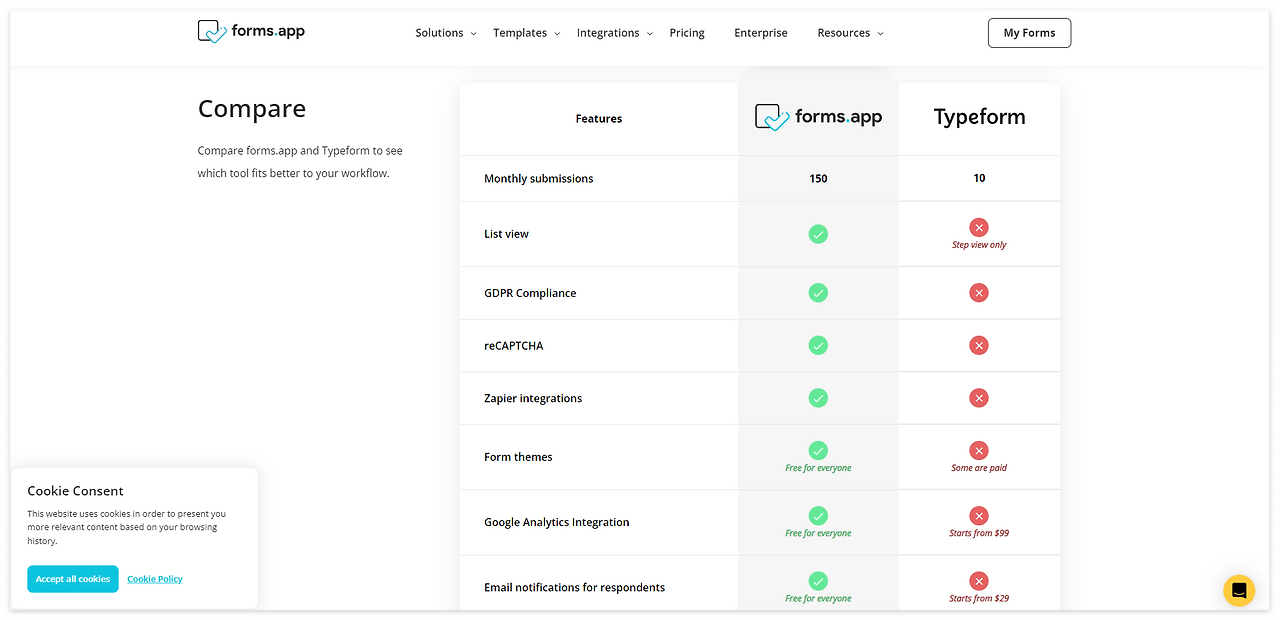1280x620 pixels.
Task: Click green check for Google Analytics Integration
Action: (x=818, y=516)
